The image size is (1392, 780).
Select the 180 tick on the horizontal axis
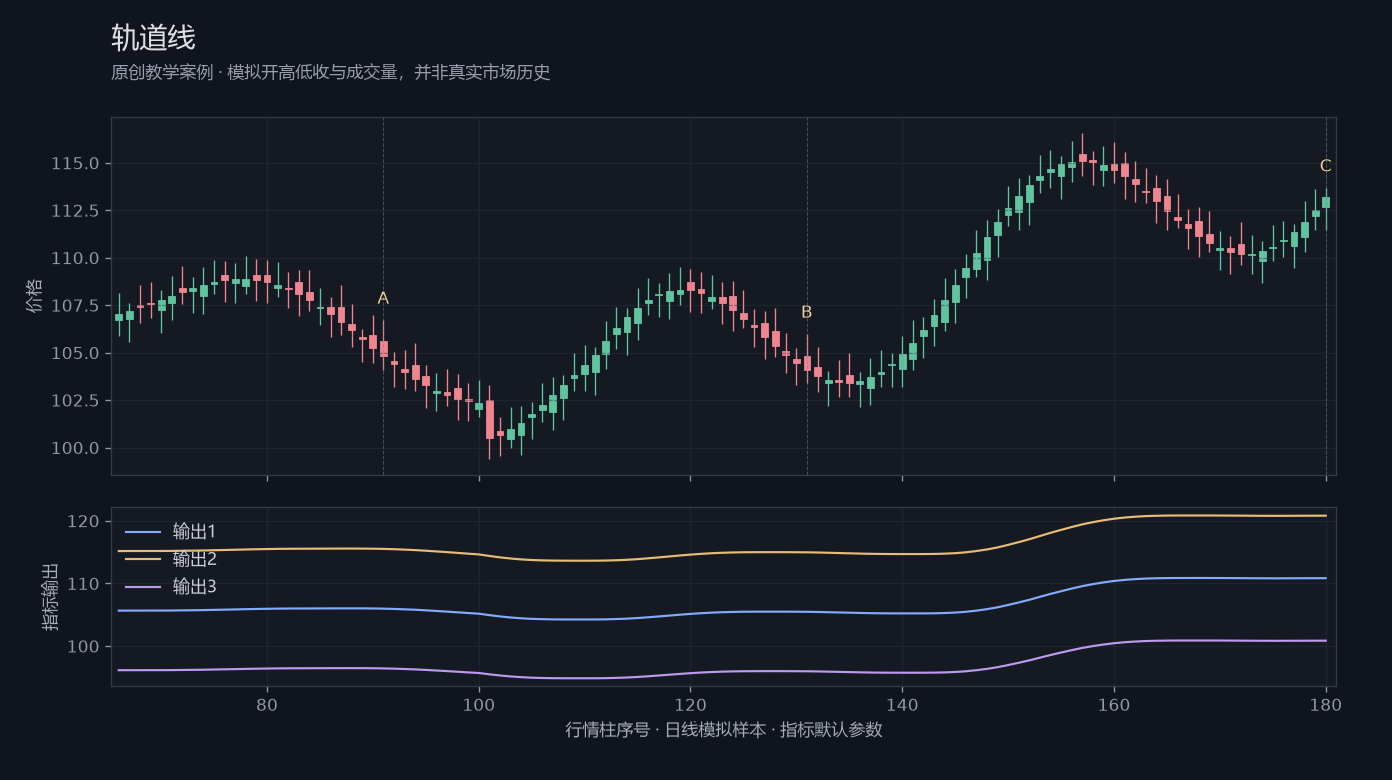(1326, 704)
